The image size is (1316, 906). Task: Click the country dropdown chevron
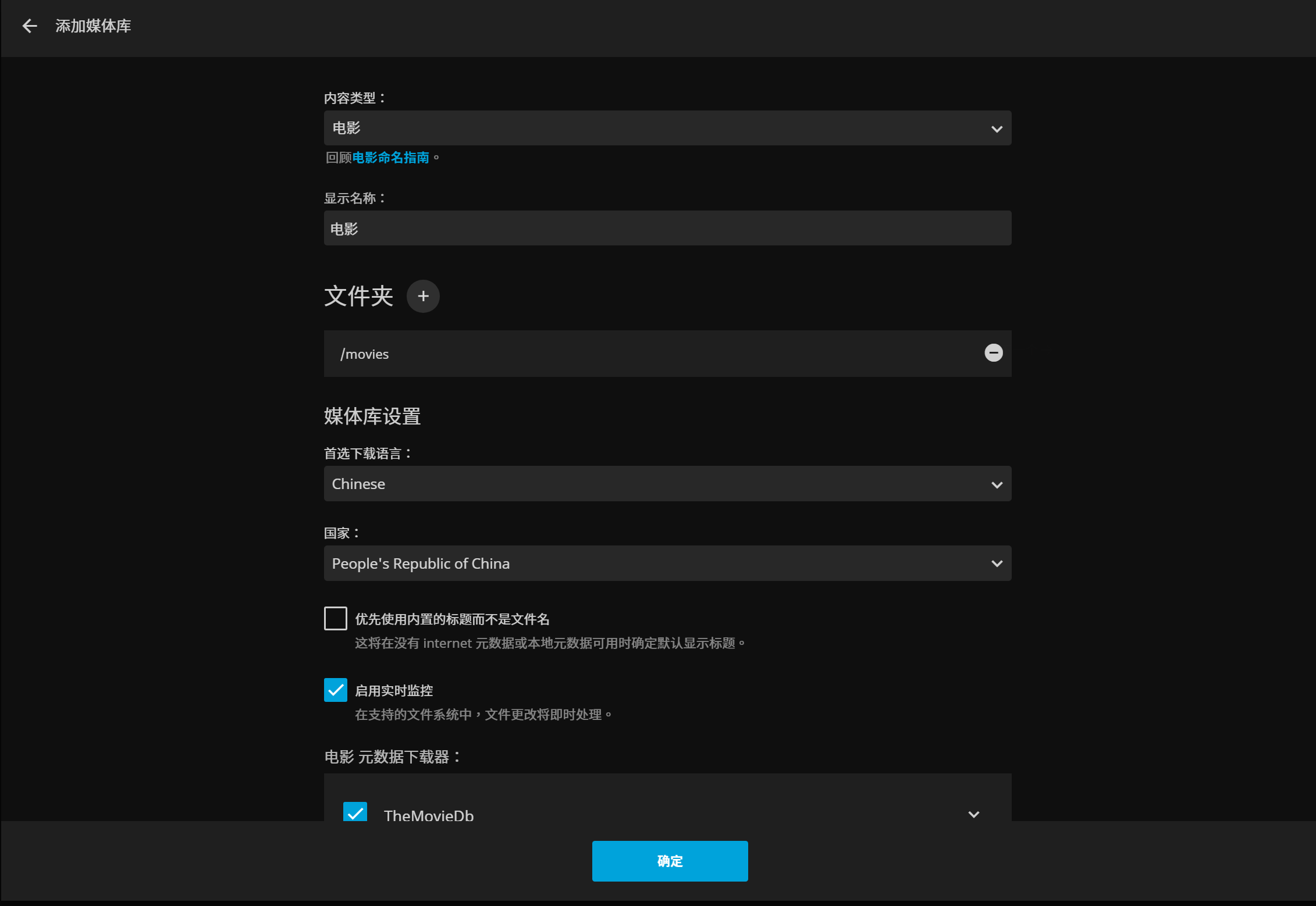997,563
